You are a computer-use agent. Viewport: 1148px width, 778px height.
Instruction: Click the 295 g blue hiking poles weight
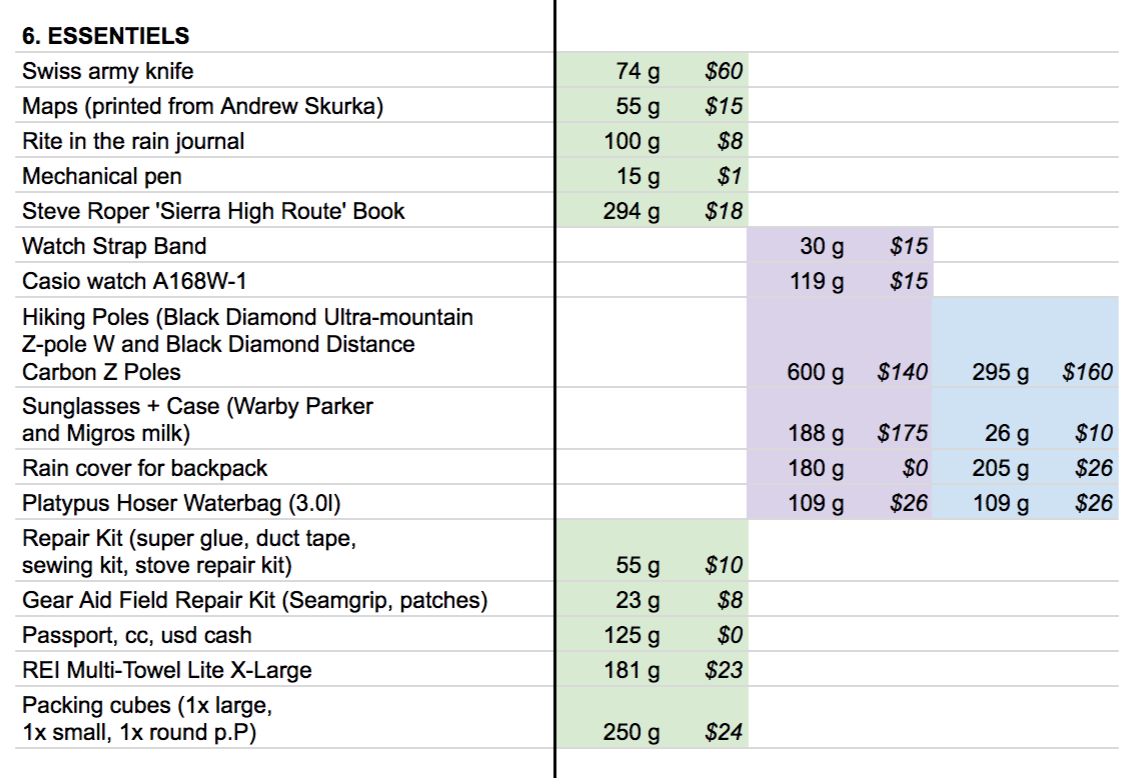1000,372
